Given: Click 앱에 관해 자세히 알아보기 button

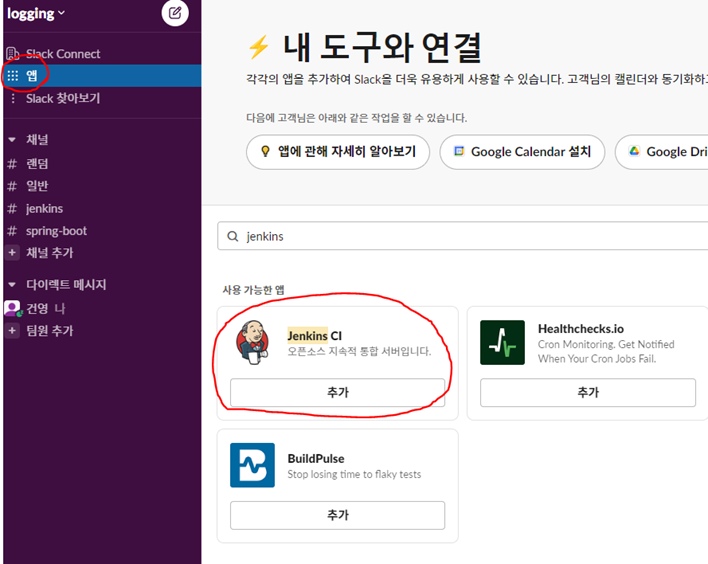Looking at the screenshot, I should click(338, 152).
